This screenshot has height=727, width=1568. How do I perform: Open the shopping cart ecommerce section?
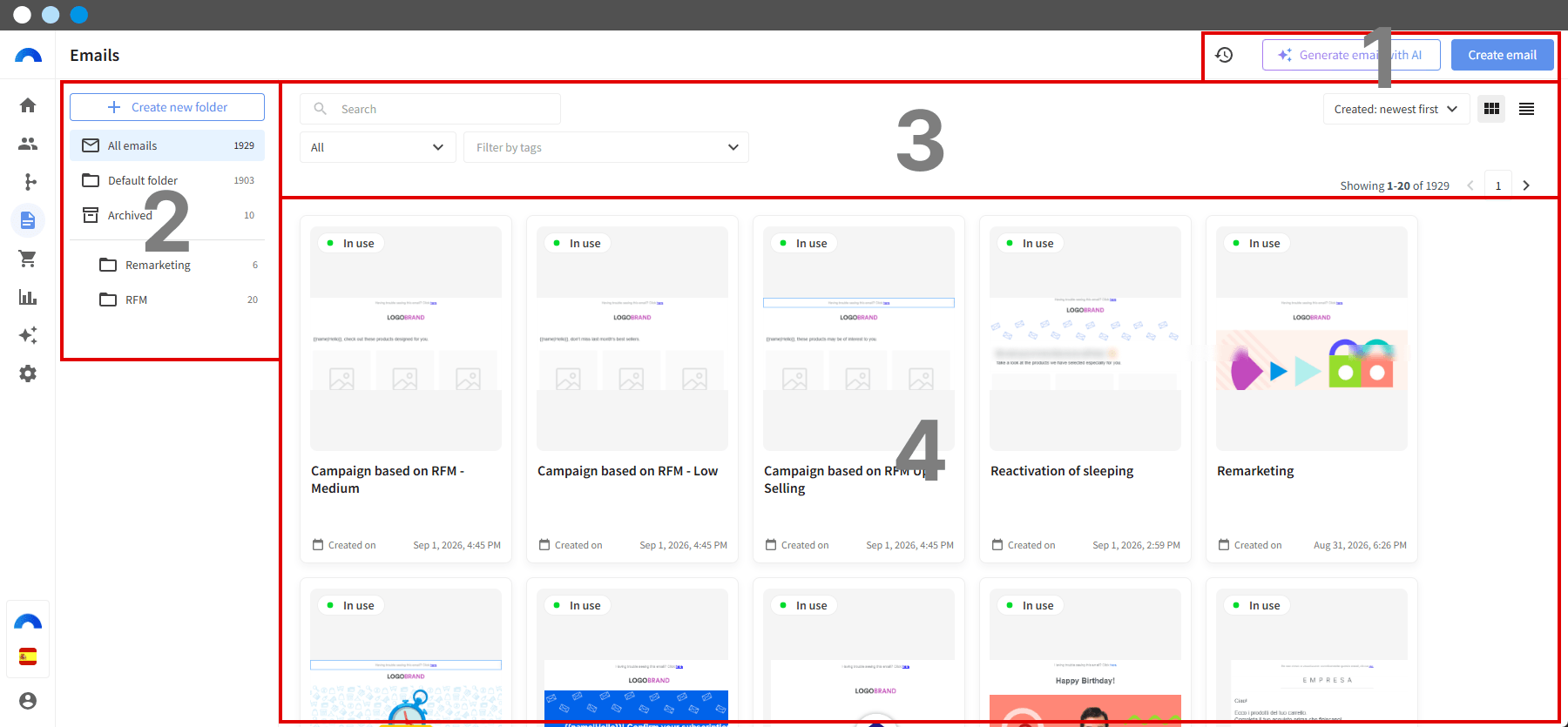(28, 259)
